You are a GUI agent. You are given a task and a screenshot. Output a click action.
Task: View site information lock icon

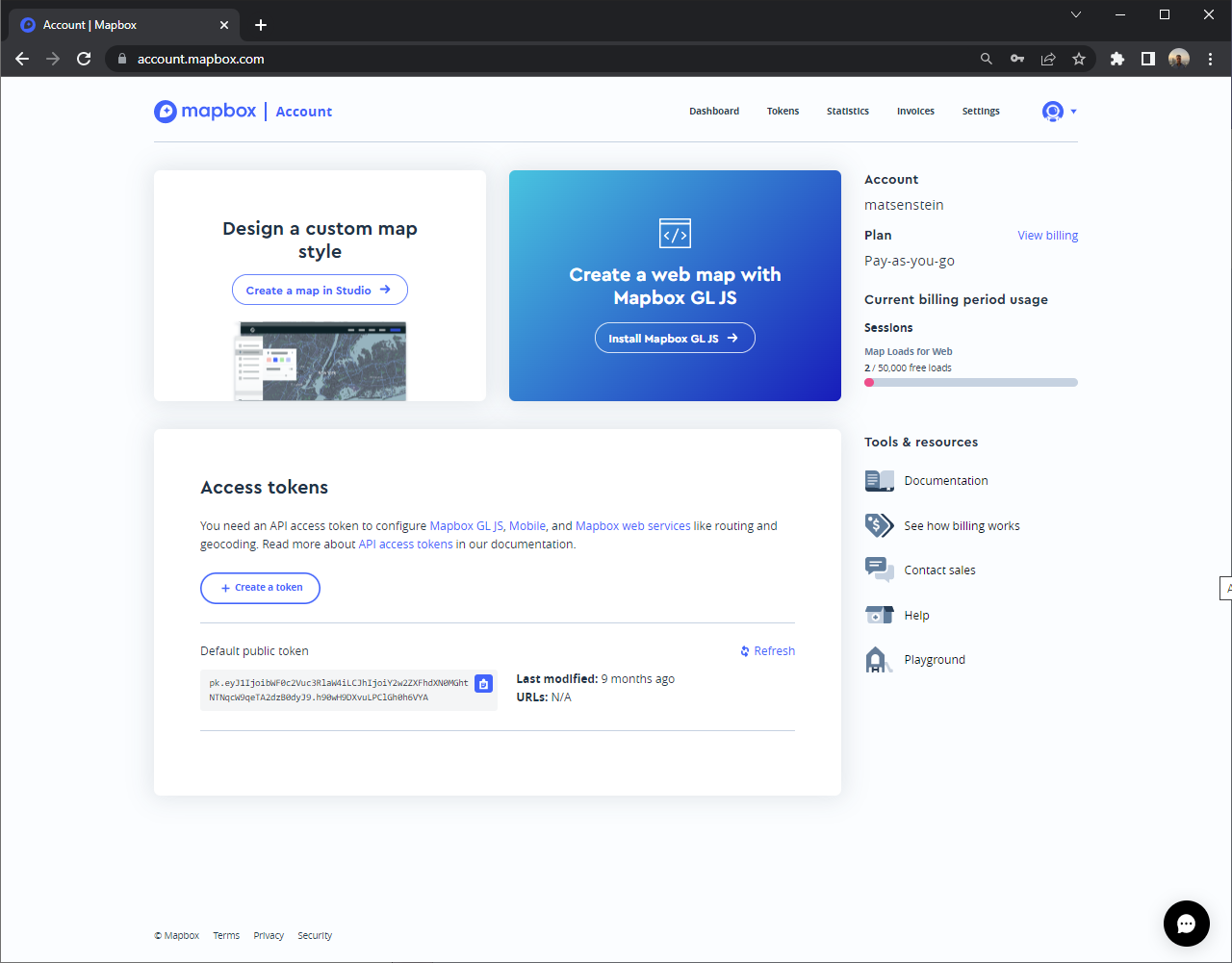[121, 59]
